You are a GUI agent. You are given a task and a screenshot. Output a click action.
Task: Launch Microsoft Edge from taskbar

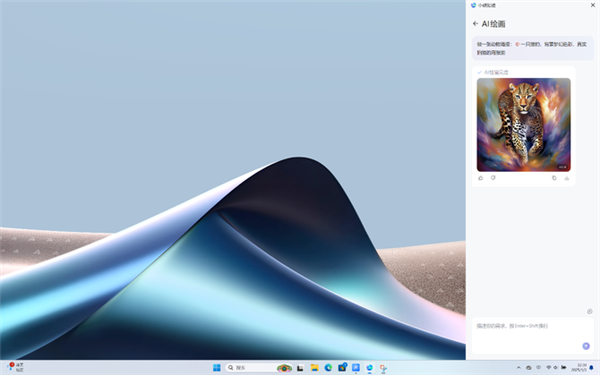coord(328,368)
